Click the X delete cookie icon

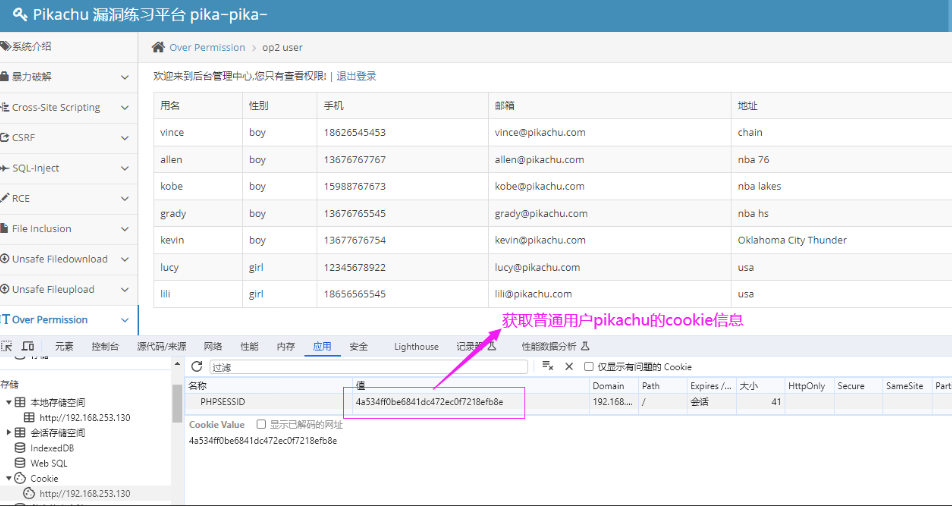pos(569,367)
